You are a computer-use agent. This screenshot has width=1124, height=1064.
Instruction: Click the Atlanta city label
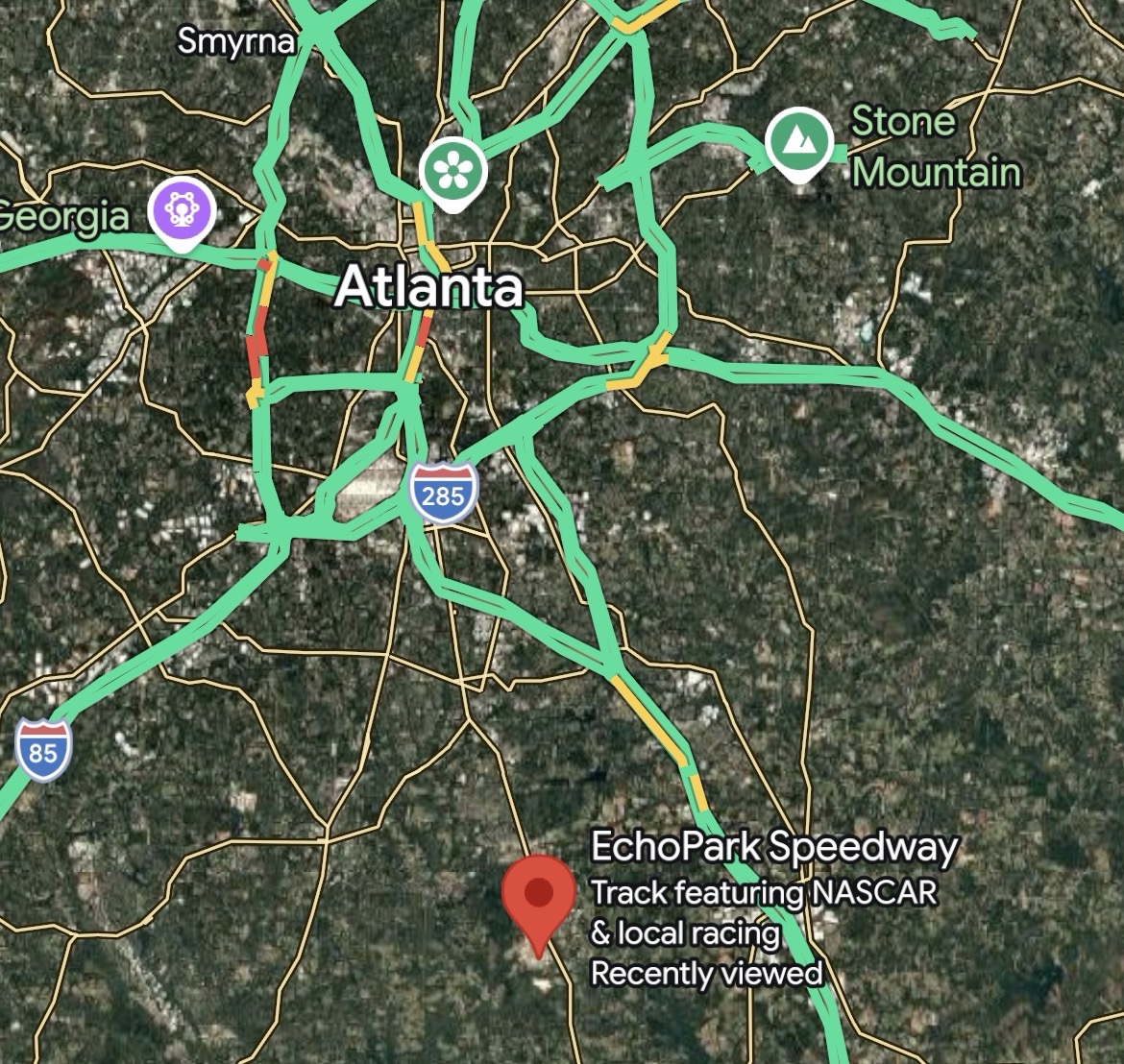click(x=428, y=286)
